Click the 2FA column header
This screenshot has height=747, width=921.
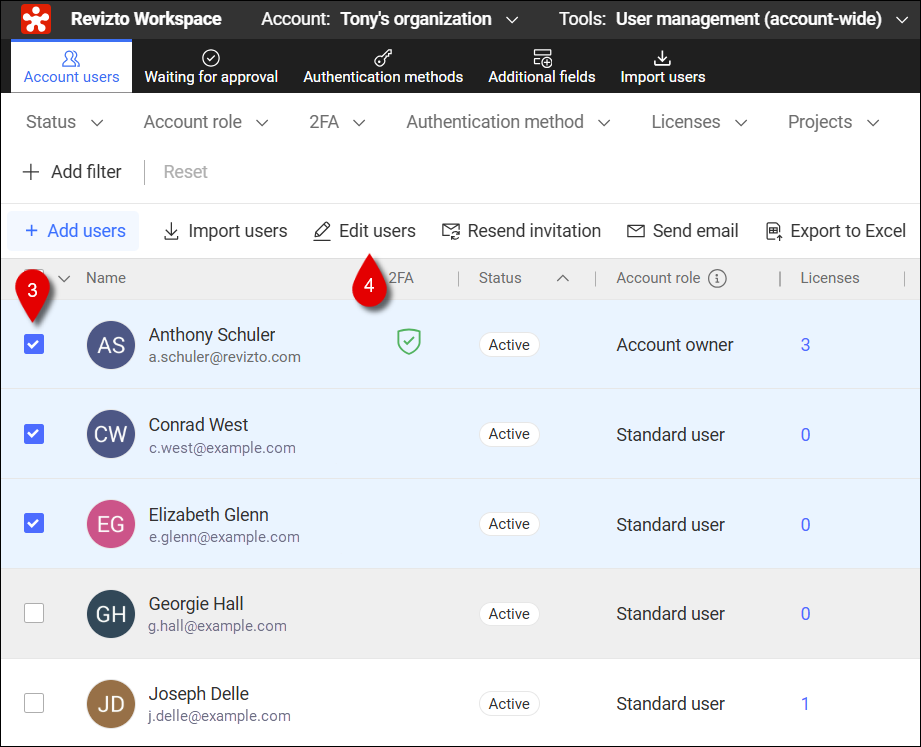(401, 278)
